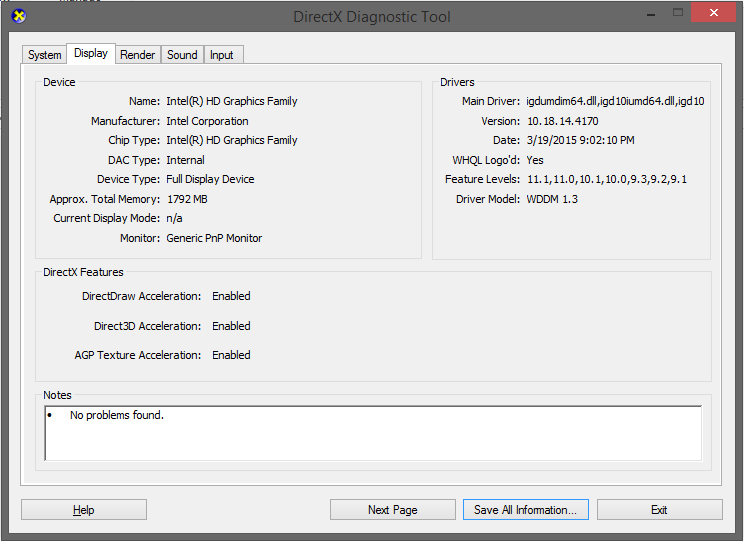Open the Render tab
The height and width of the screenshot is (541, 744).
point(138,55)
